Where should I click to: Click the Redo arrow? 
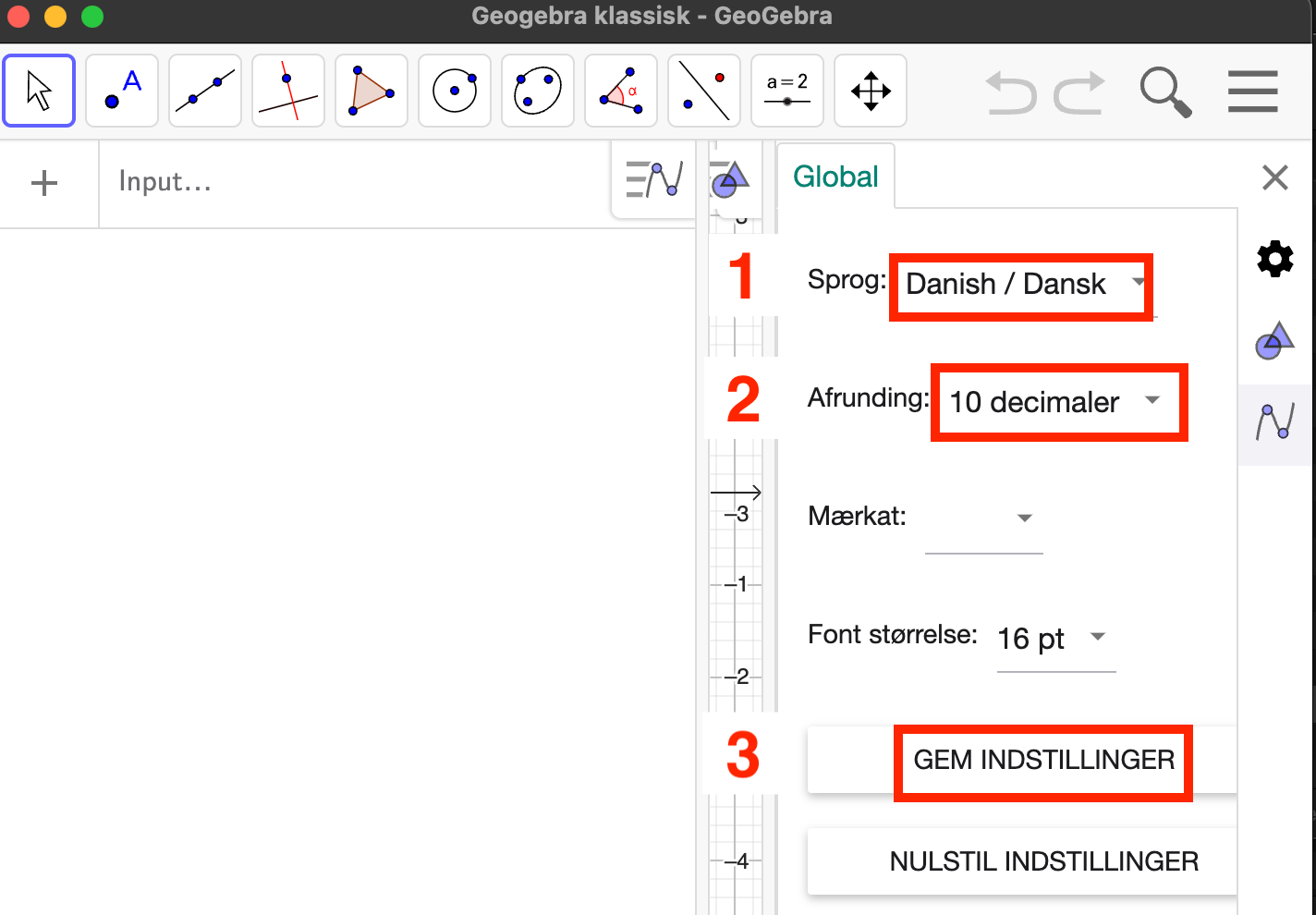click(x=1079, y=92)
